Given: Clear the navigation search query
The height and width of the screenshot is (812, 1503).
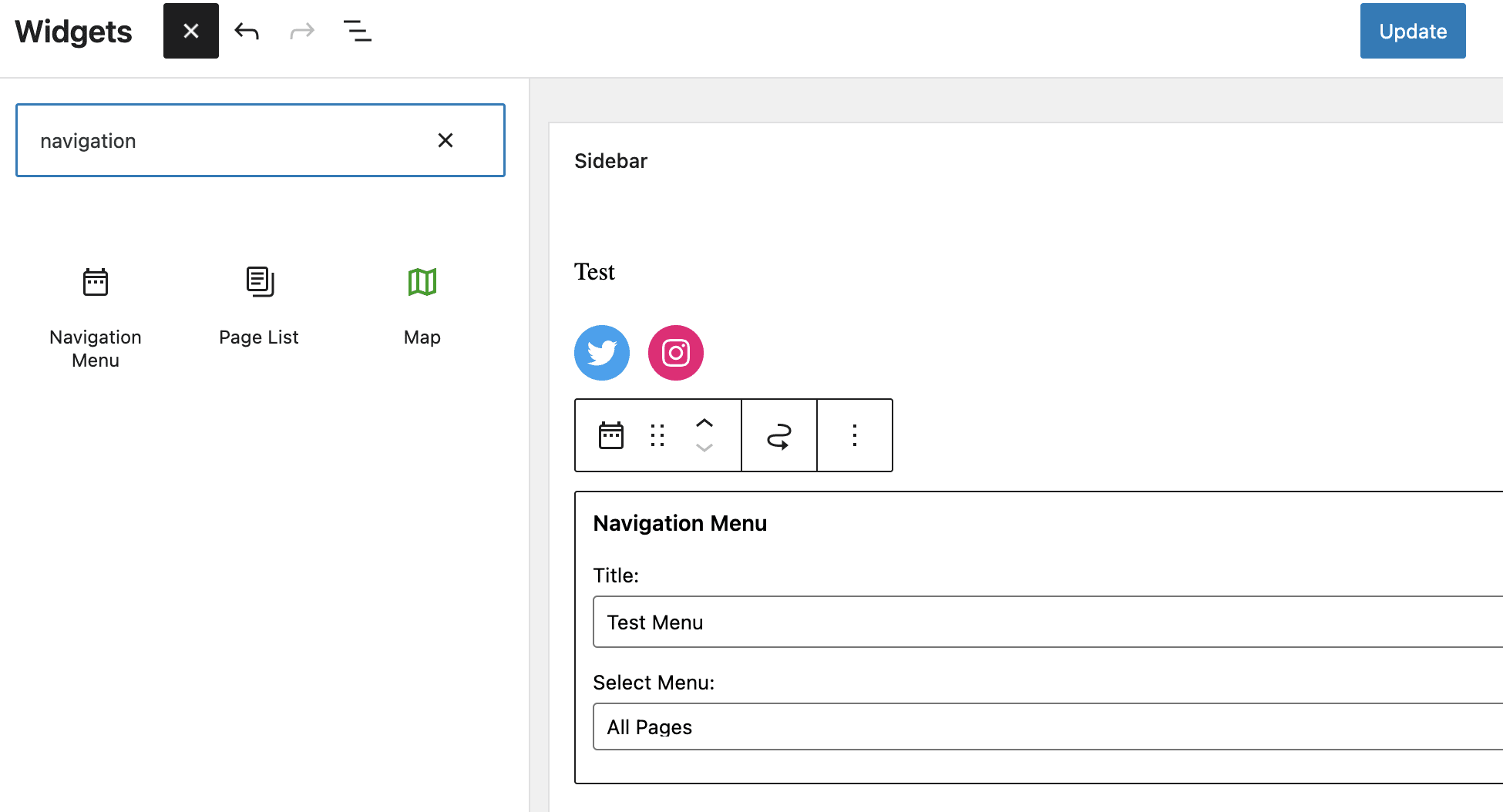Looking at the screenshot, I should [x=446, y=140].
